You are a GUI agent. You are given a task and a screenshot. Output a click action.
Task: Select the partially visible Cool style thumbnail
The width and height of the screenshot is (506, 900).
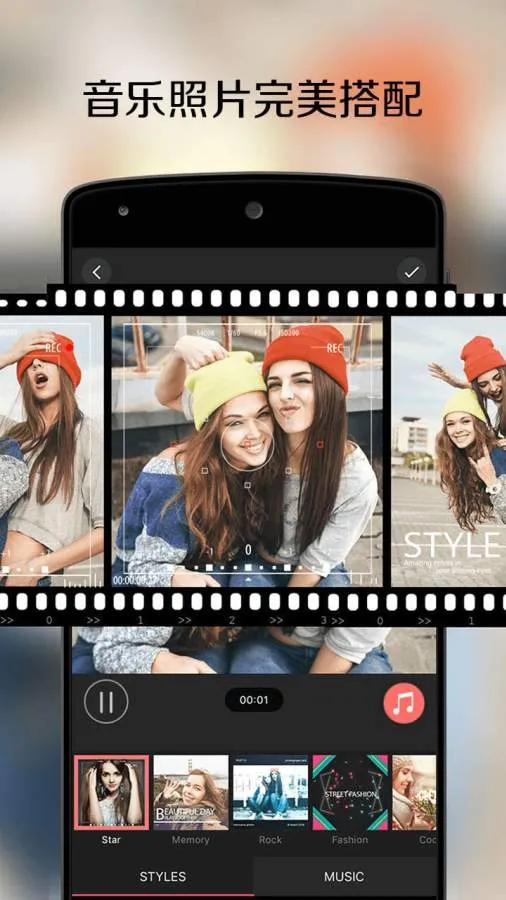(414, 793)
